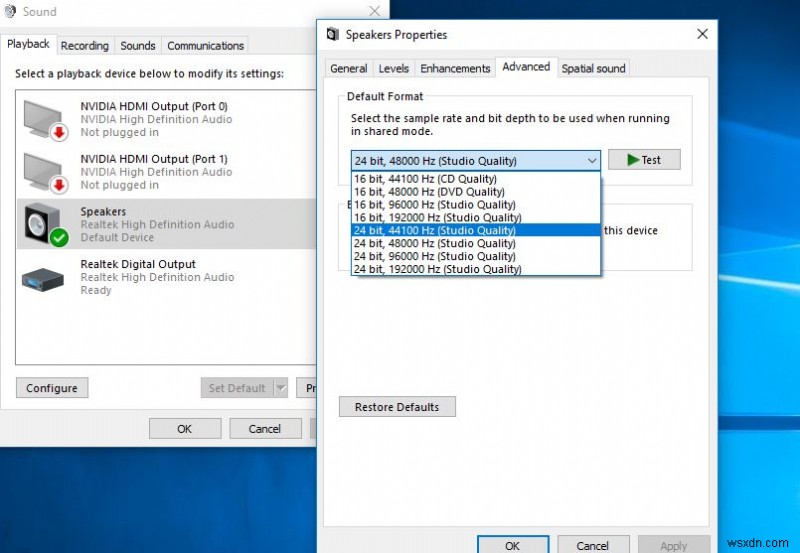Click the NVIDIA HDMI Output (Port 0) monitor icon
The image size is (800, 553).
45,120
